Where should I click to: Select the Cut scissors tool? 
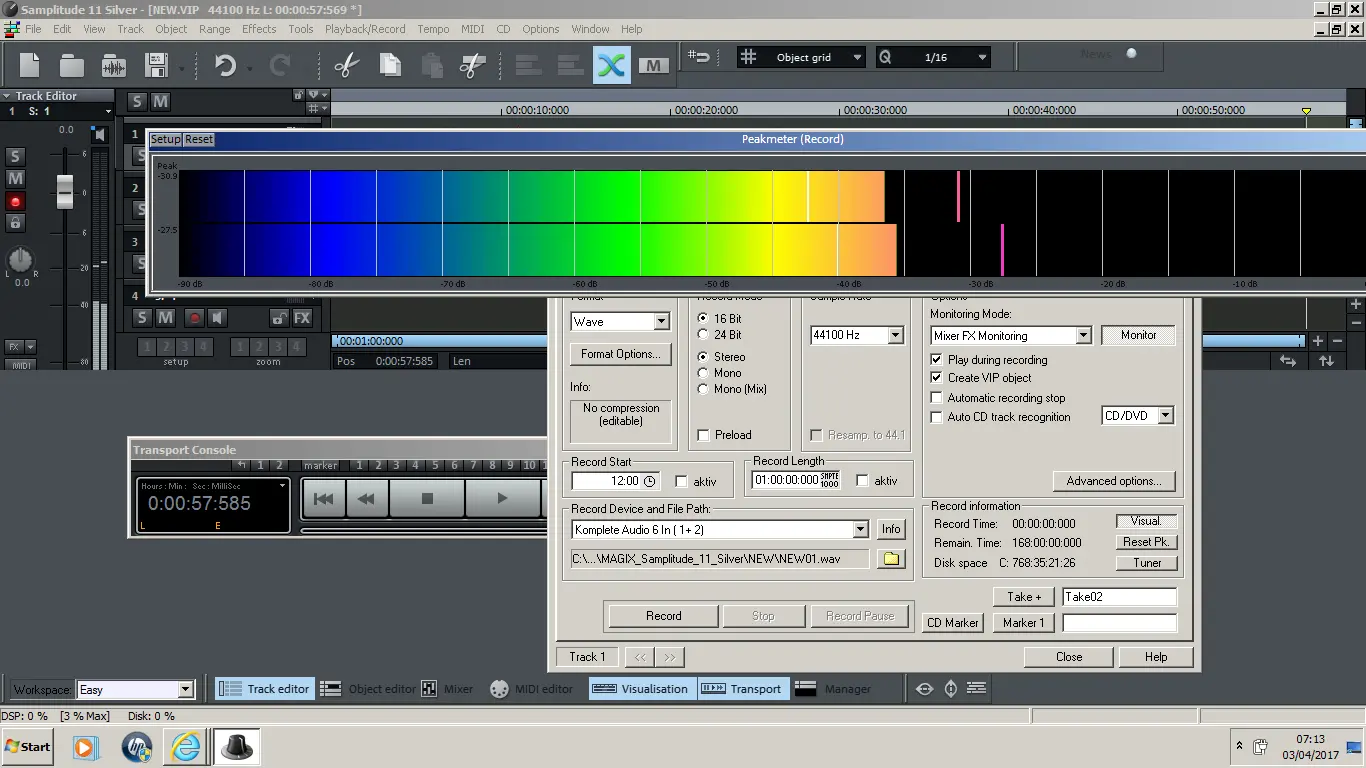346,66
